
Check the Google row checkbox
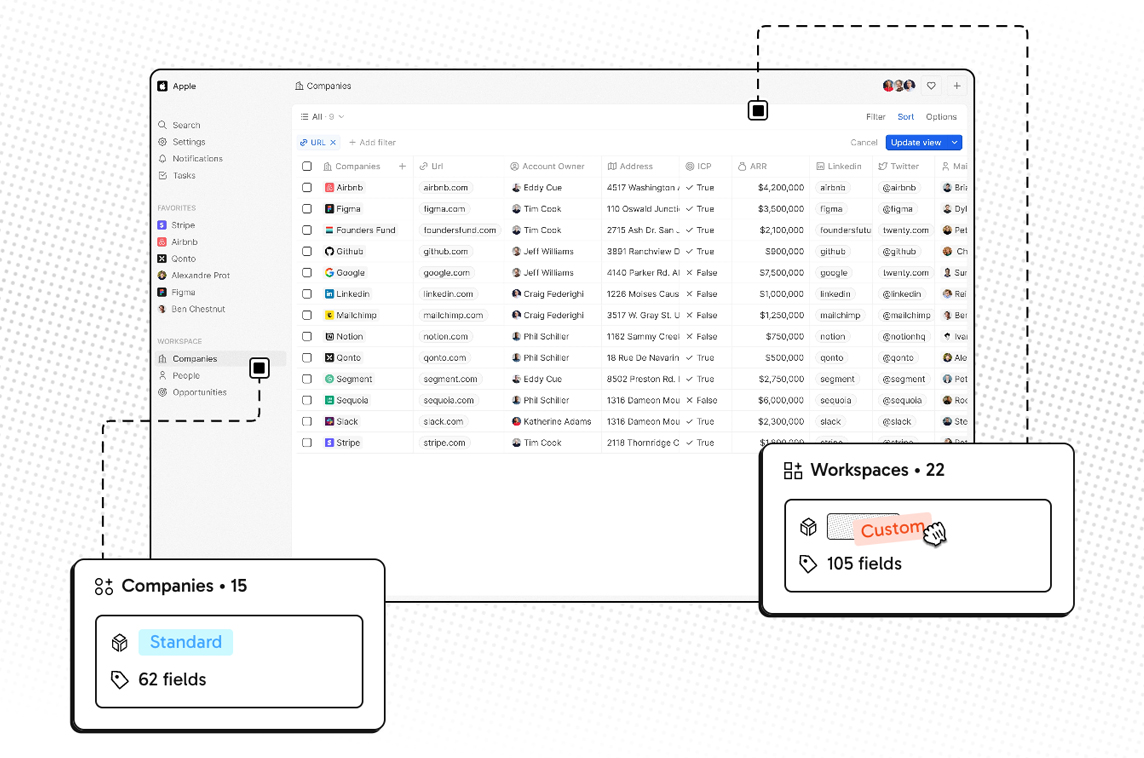307,273
